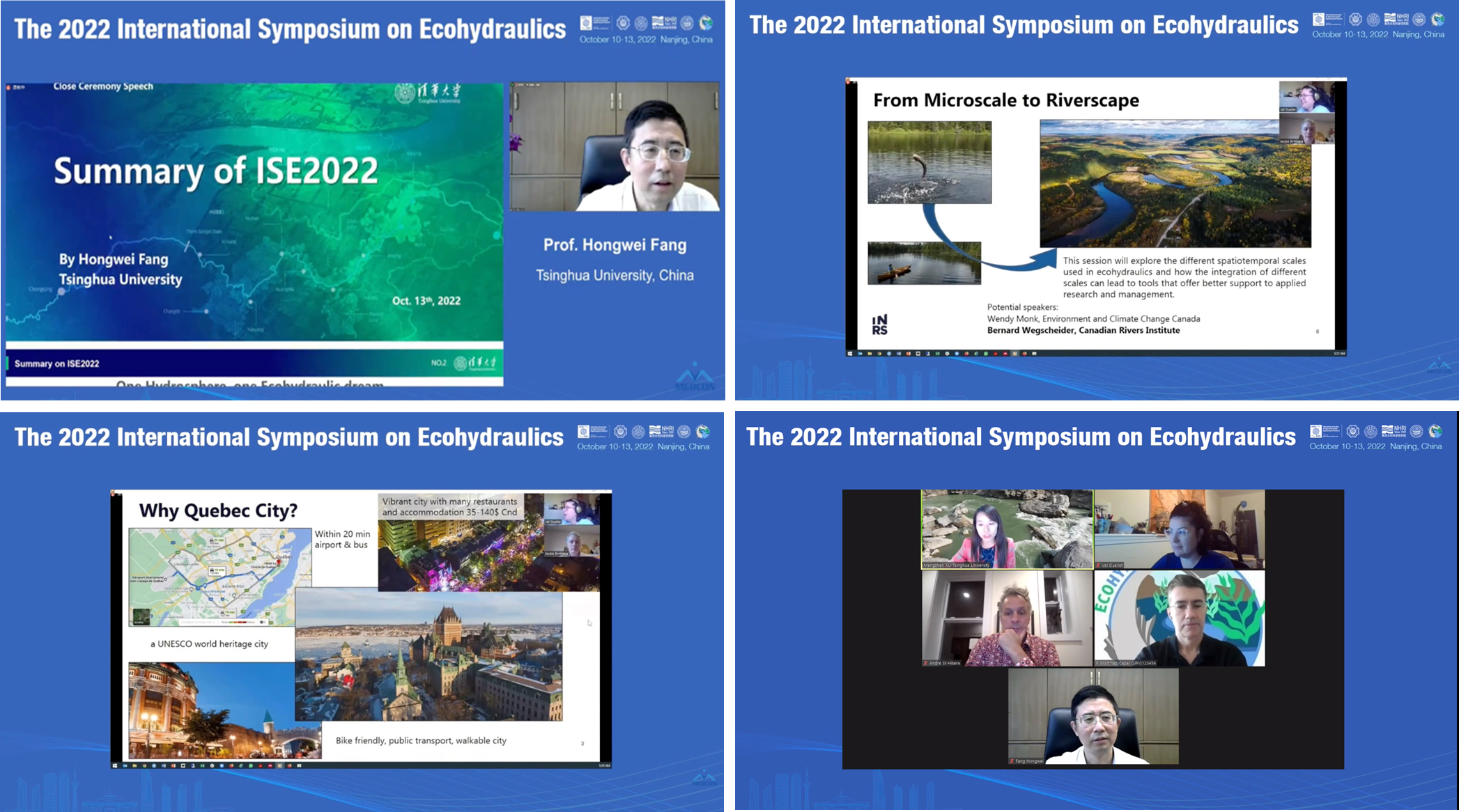Click 'Bernard Wegscheider, Canadian Rivers Institute' text
This screenshot has height=812, width=1459.
point(1083,330)
